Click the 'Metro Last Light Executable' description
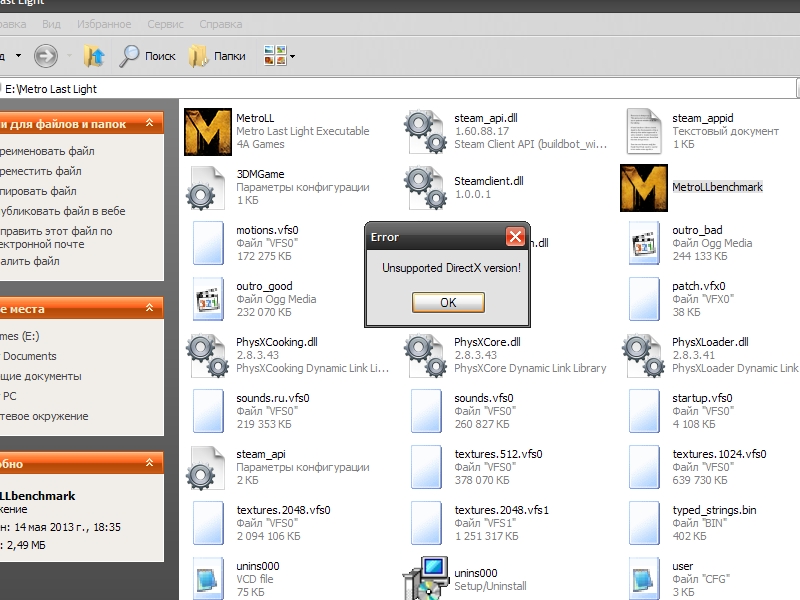This screenshot has height=600, width=800. click(303, 131)
